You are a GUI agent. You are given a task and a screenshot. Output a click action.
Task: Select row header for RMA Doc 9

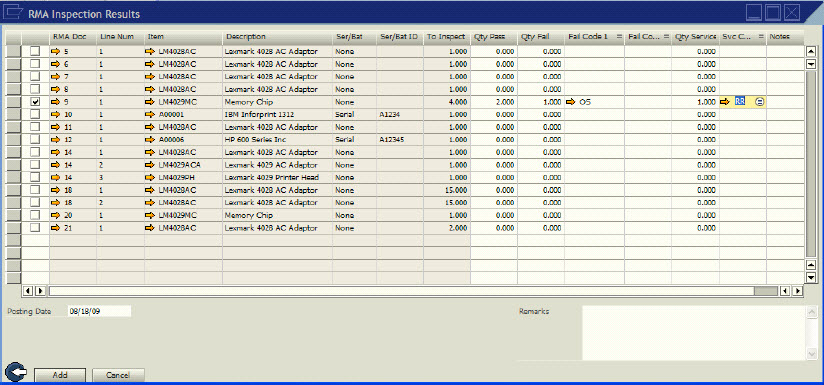pos(13,102)
